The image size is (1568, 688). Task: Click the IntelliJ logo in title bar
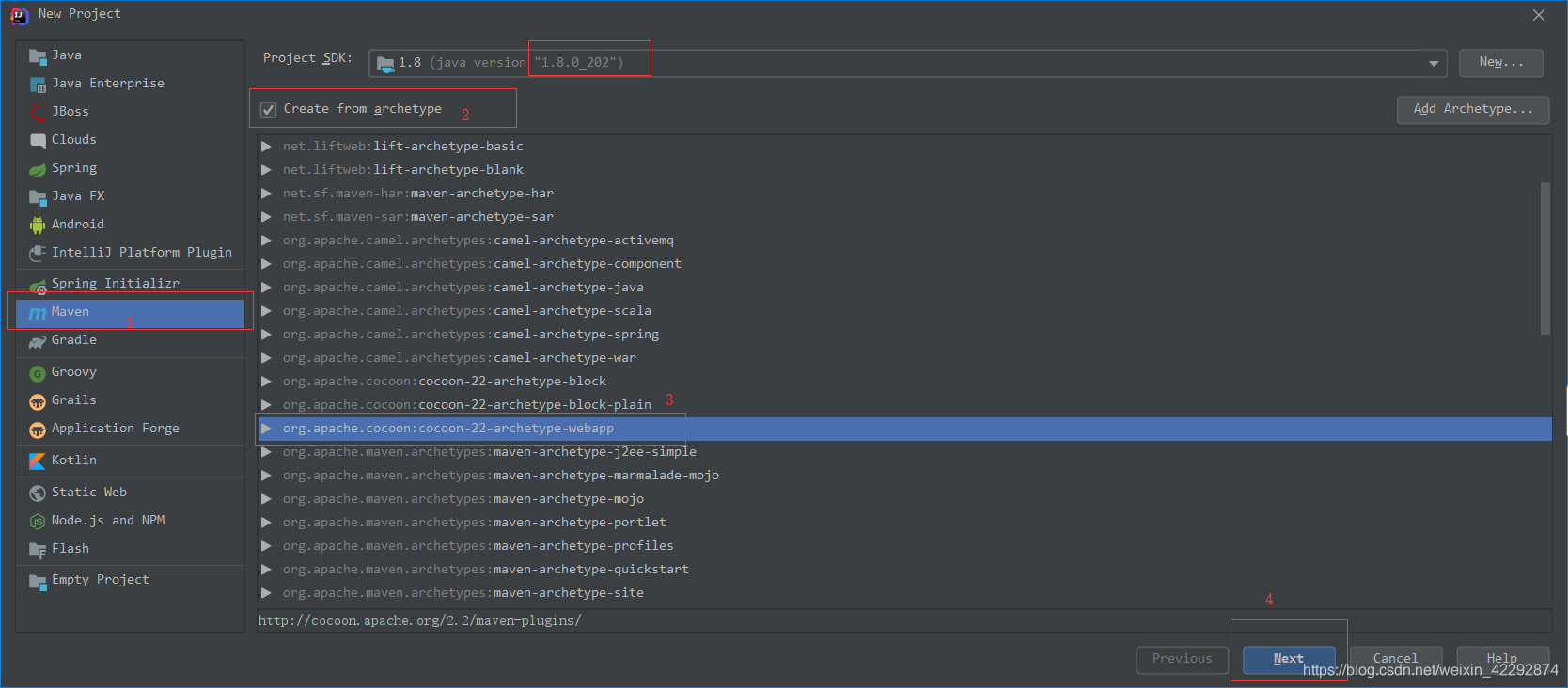pos(19,15)
